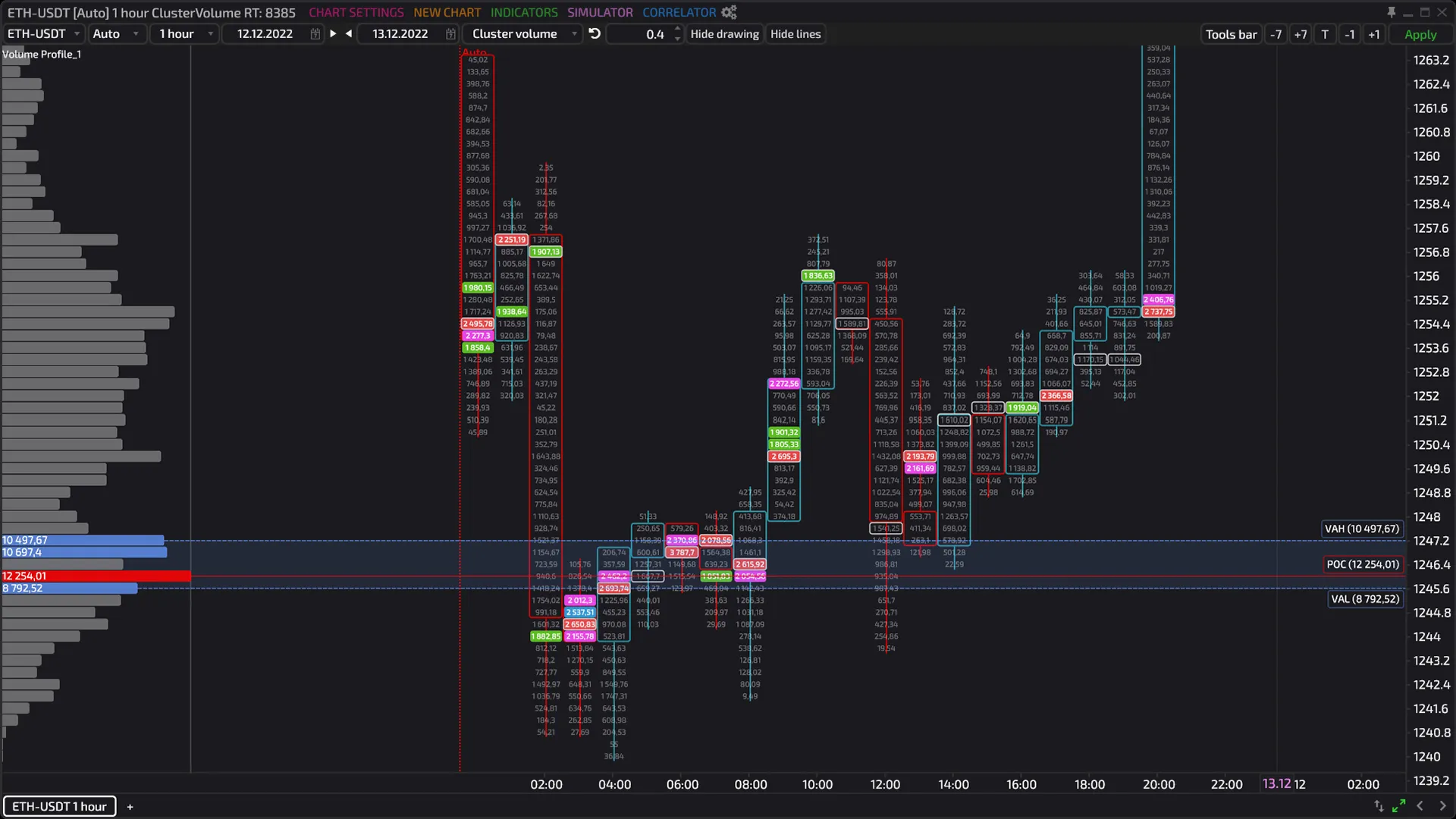
Task: Click the green Apply button
Action: click(1420, 34)
